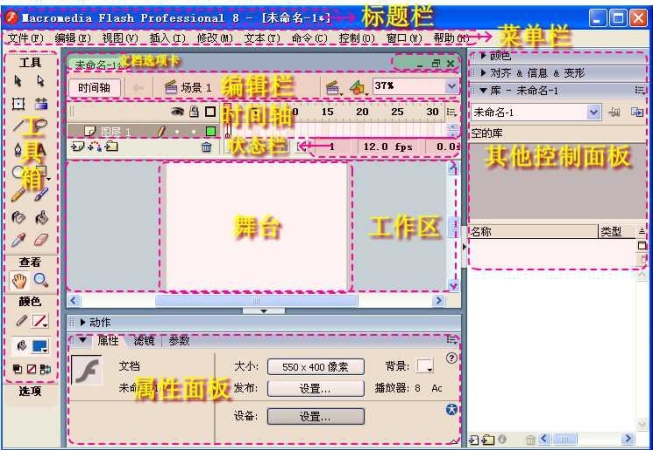Sort the library by the 名称 column
This screenshot has height=450, width=653.
pos(533,231)
